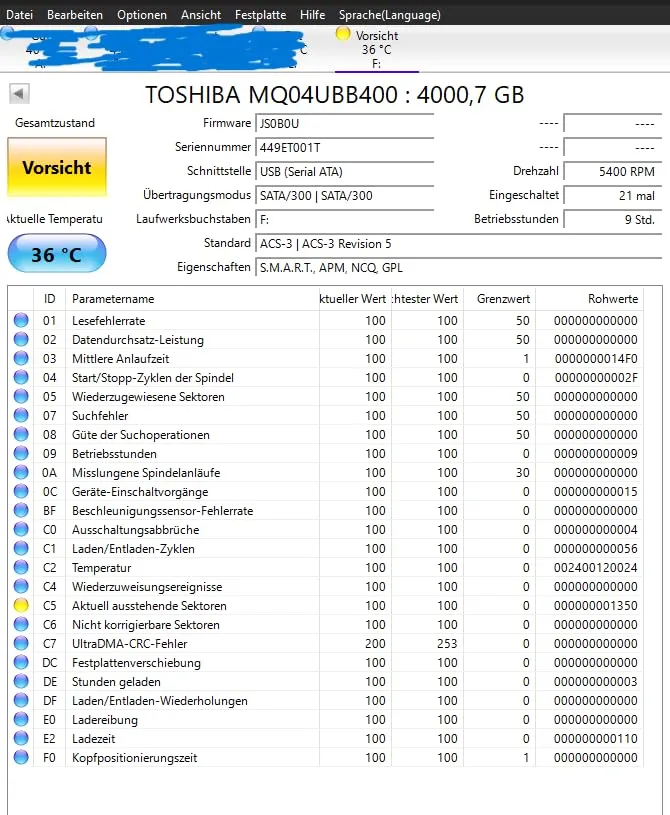
Task: Click the blue status icon for Mittlere Anlaufzeit
Action: 21,359
